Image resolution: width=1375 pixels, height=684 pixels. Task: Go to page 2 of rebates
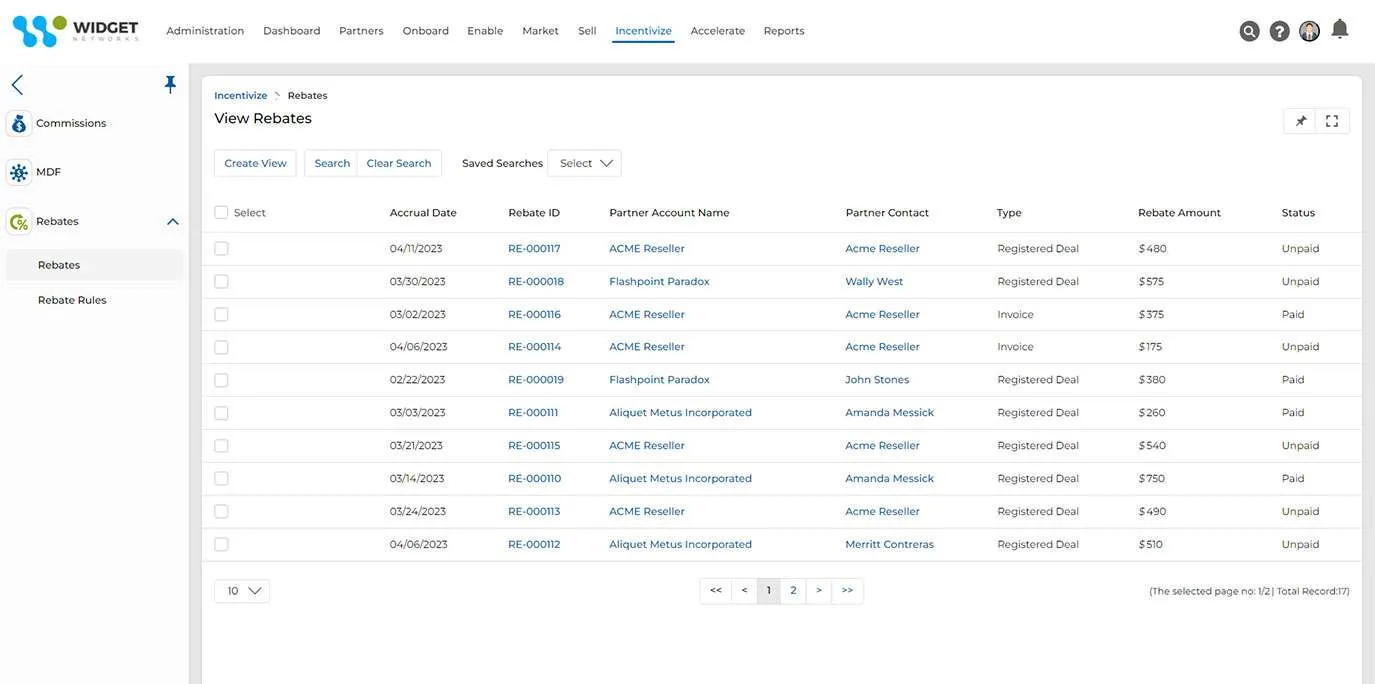point(793,591)
